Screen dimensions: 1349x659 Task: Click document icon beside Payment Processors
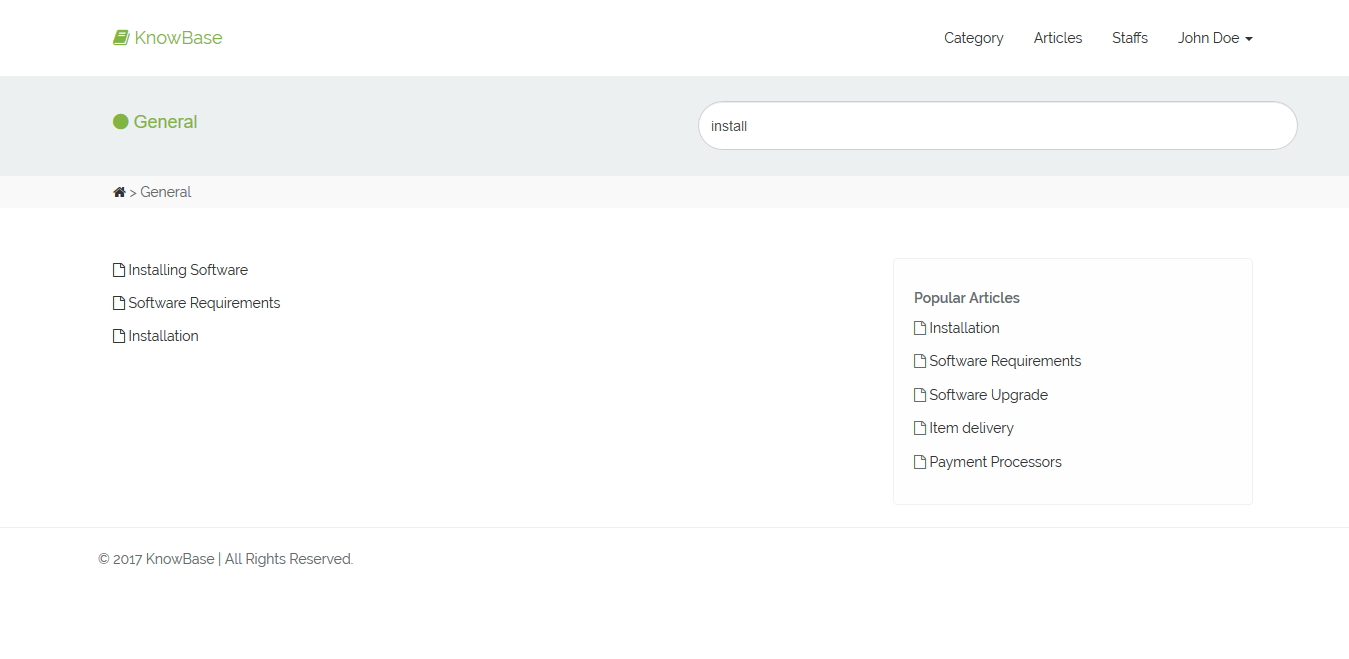(x=920, y=462)
